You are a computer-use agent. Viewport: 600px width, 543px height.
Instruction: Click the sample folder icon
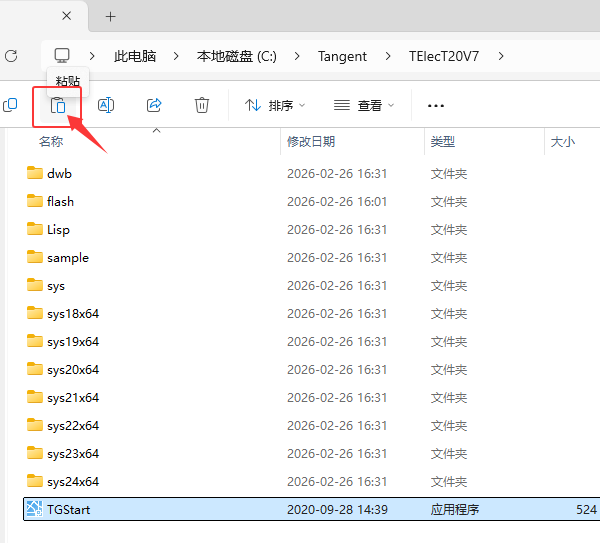pos(35,256)
